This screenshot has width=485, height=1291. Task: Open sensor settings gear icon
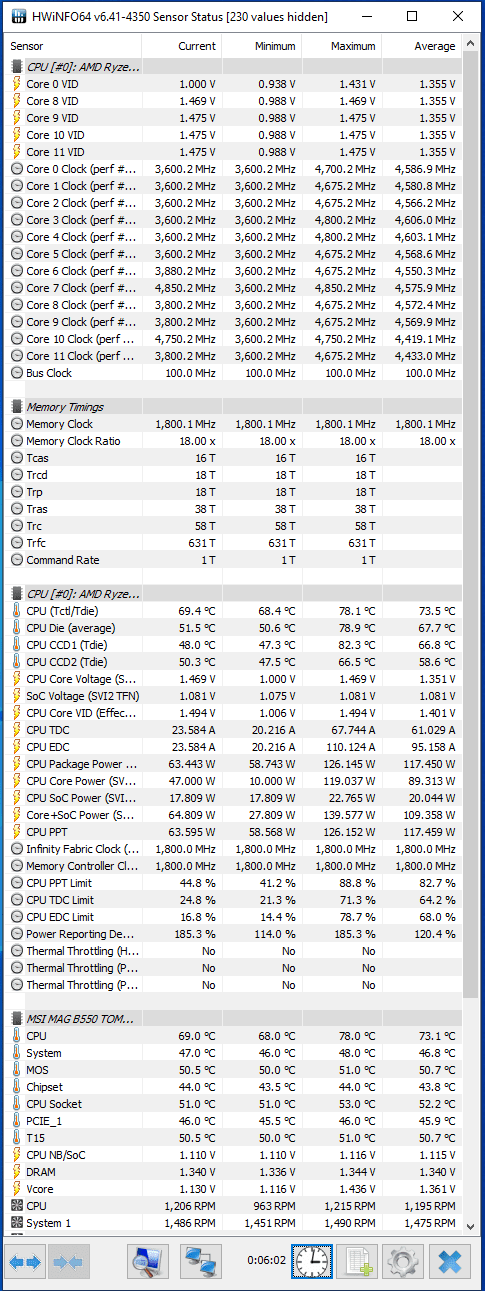coord(404,1262)
